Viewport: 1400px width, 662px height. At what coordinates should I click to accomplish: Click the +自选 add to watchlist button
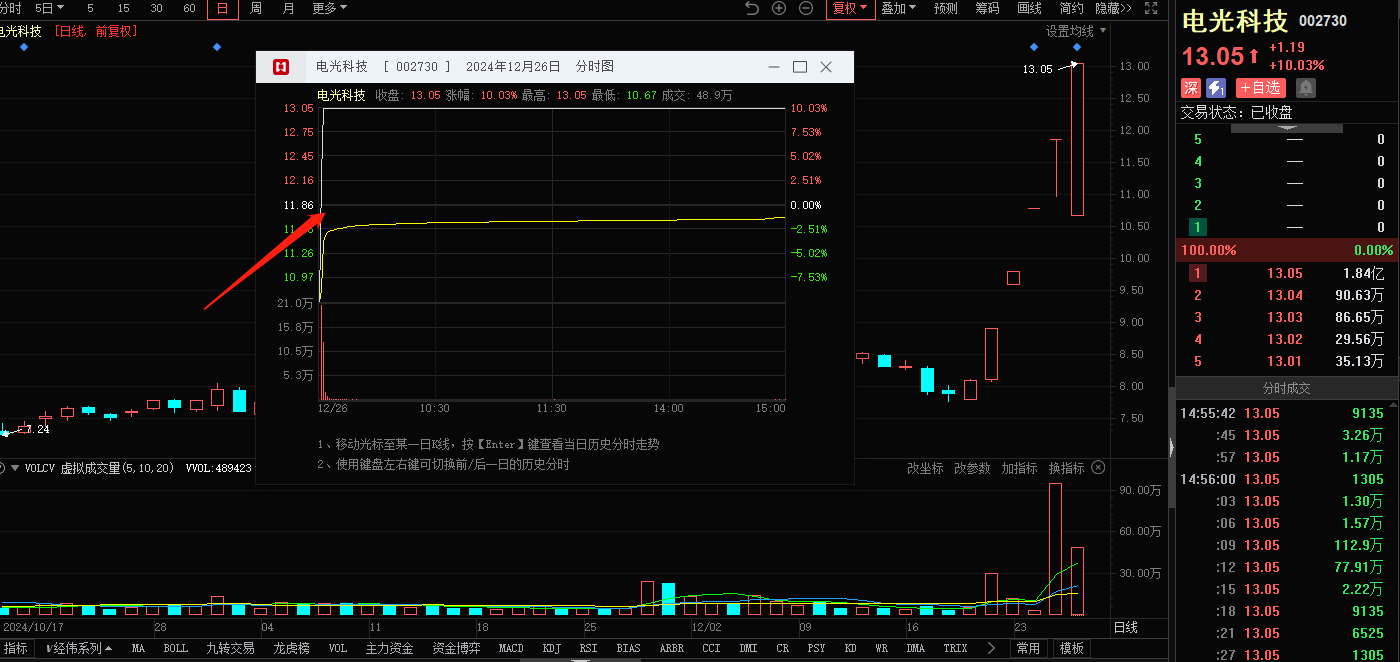click(1260, 88)
